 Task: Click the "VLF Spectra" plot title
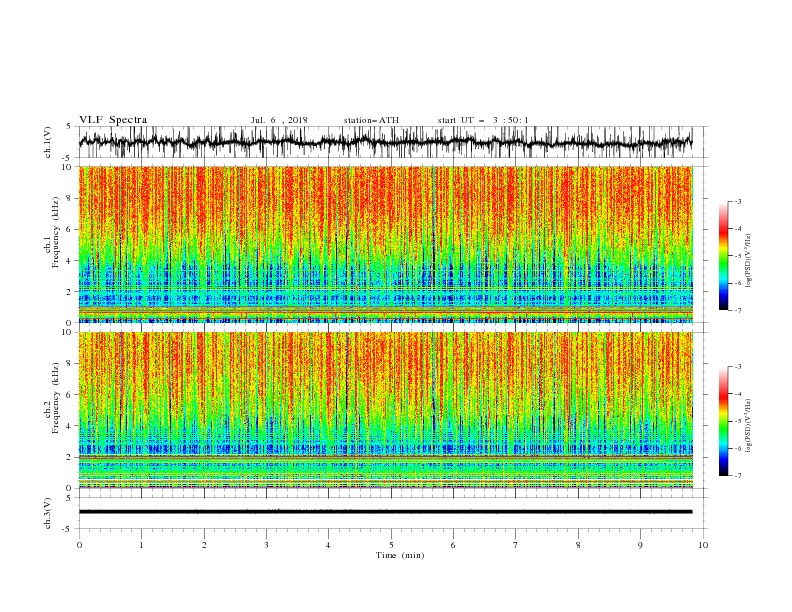(113, 120)
